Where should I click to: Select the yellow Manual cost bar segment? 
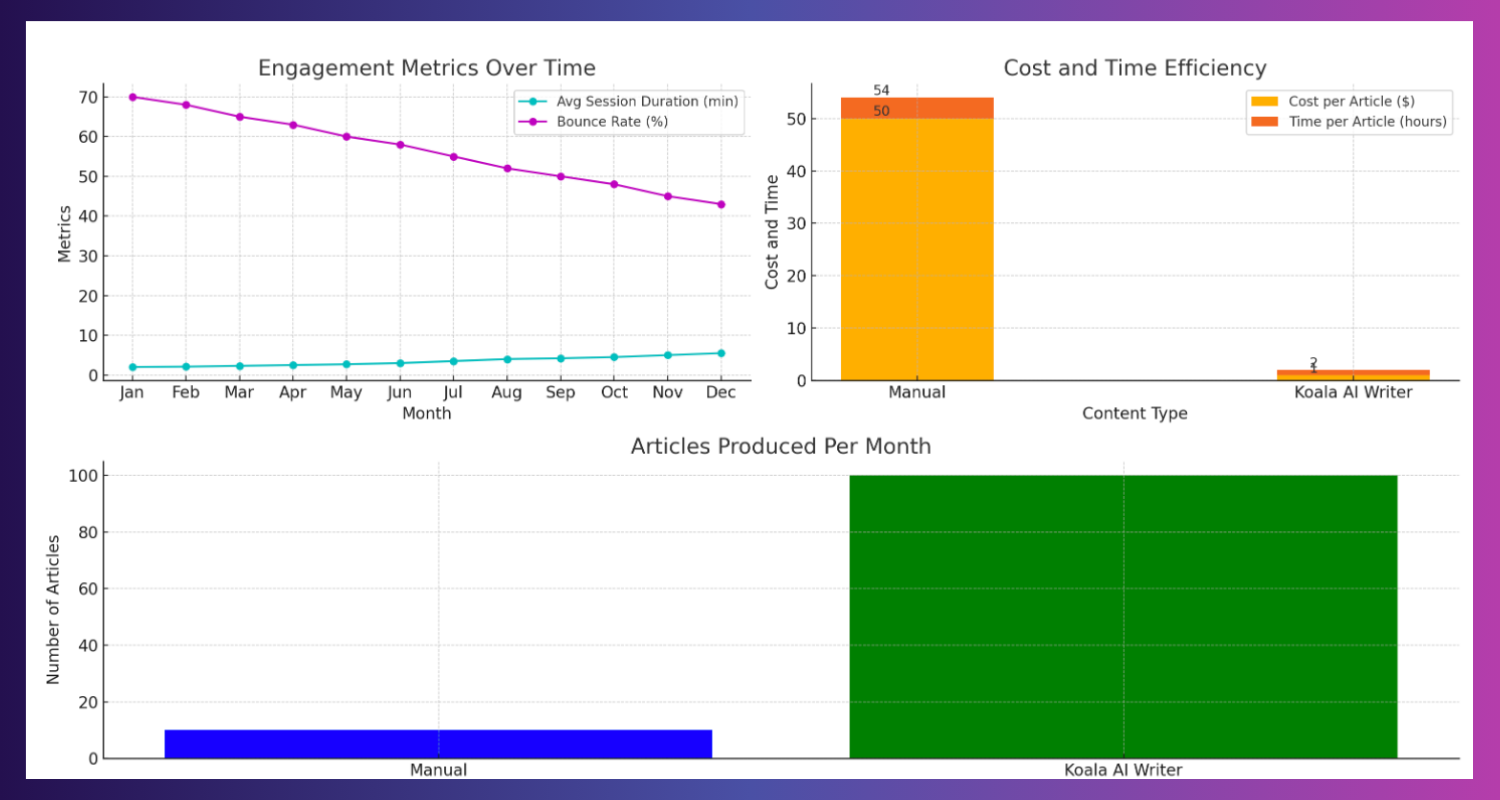click(917, 249)
